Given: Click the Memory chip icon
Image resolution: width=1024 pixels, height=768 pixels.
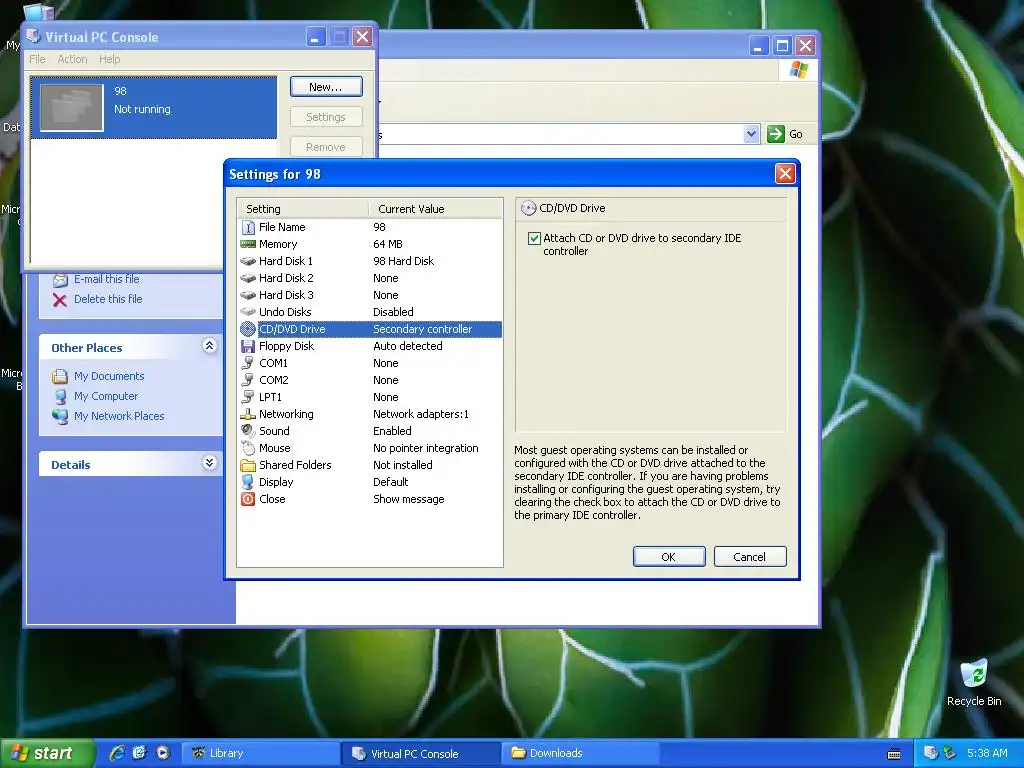Looking at the screenshot, I should [x=248, y=244].
